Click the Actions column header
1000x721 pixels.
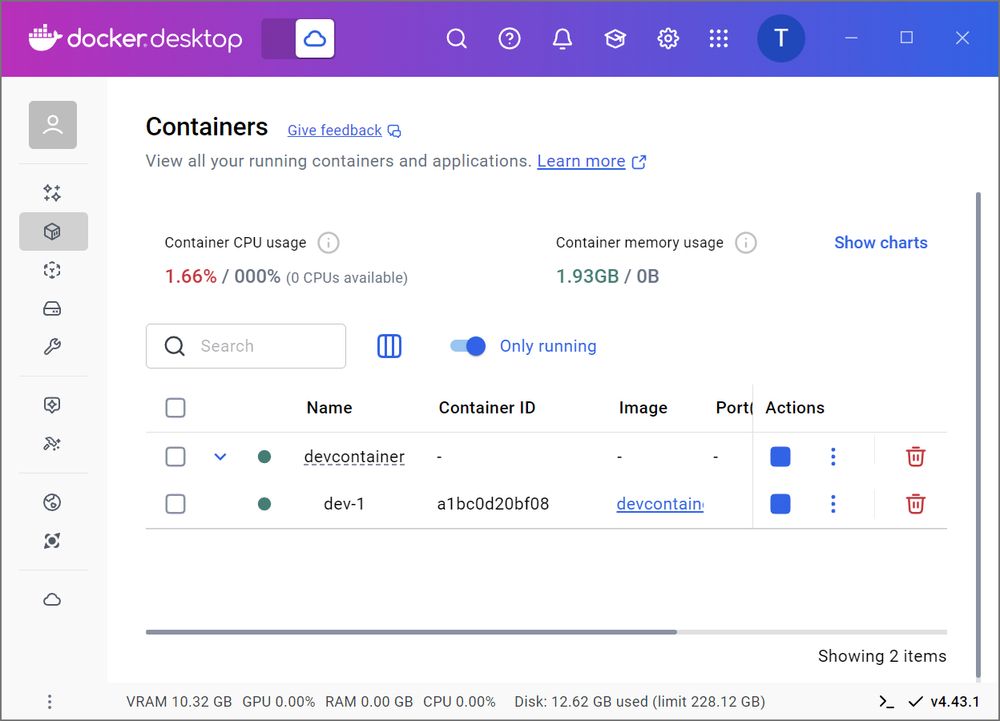click(795, 408)
